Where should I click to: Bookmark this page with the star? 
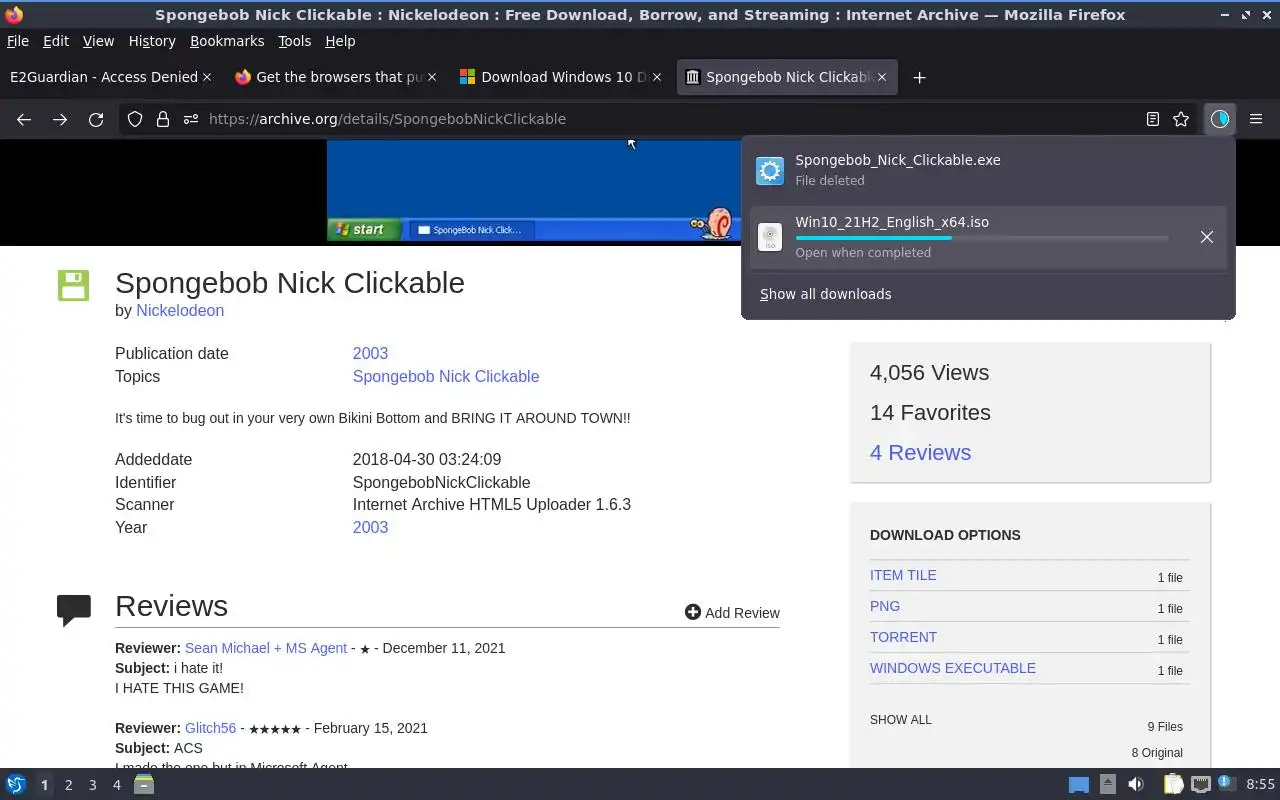(1181, 119)
